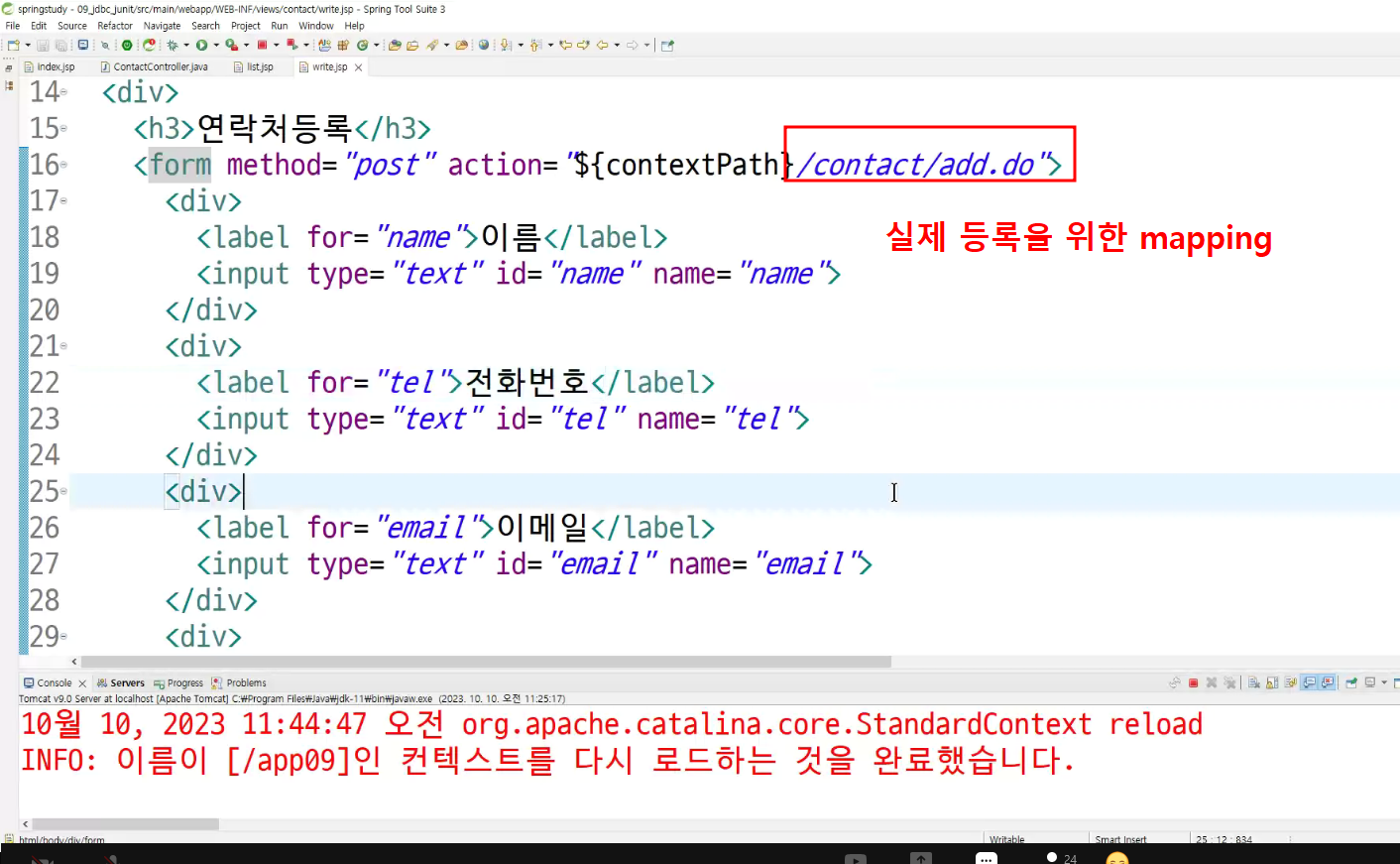Viewport: 1400px width, 864px height.
Task: Click the editor horizontal scrollbar
Action: [x=486, y=662]
